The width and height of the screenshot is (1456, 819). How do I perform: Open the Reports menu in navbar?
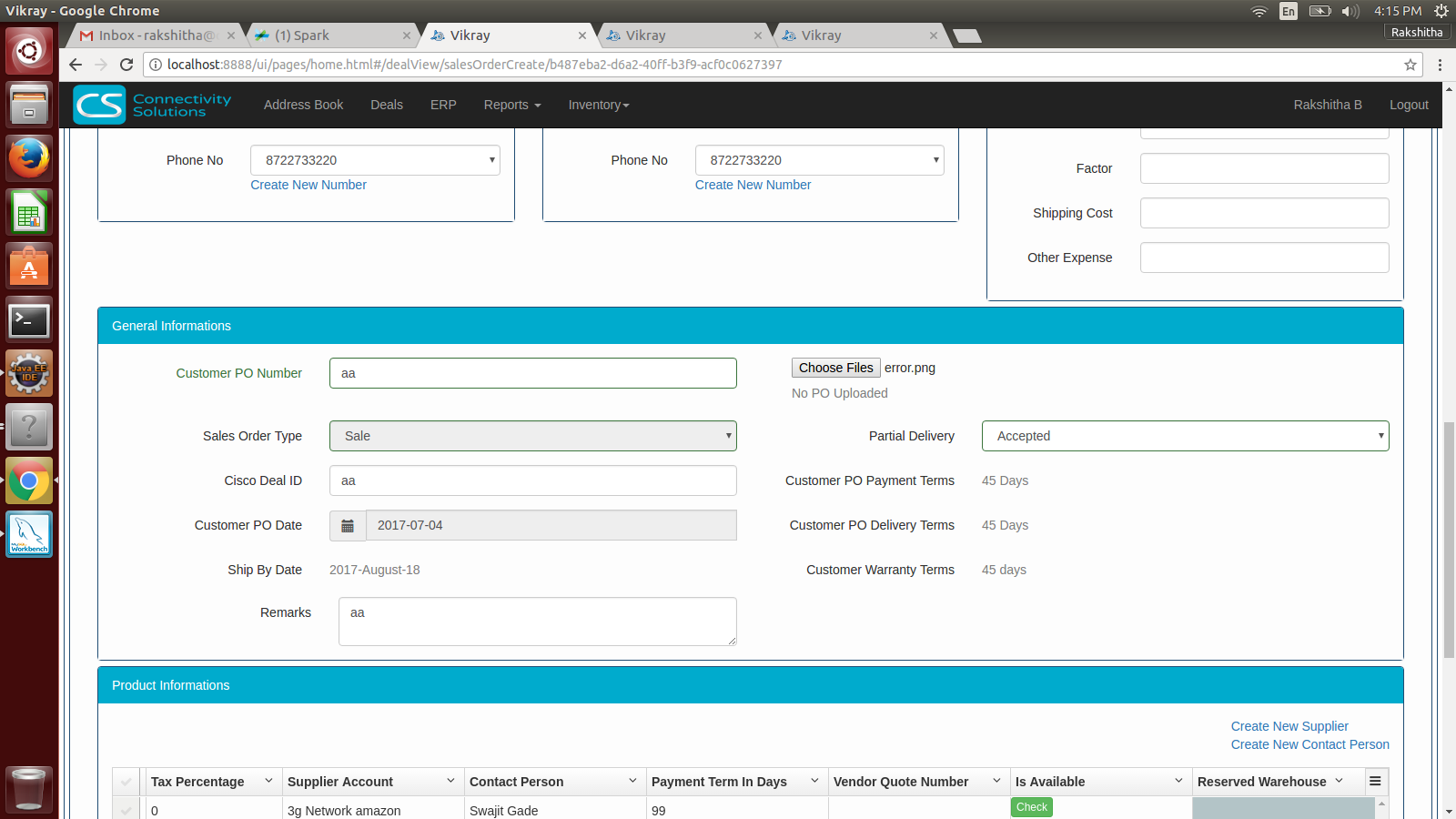click(511, 105)
